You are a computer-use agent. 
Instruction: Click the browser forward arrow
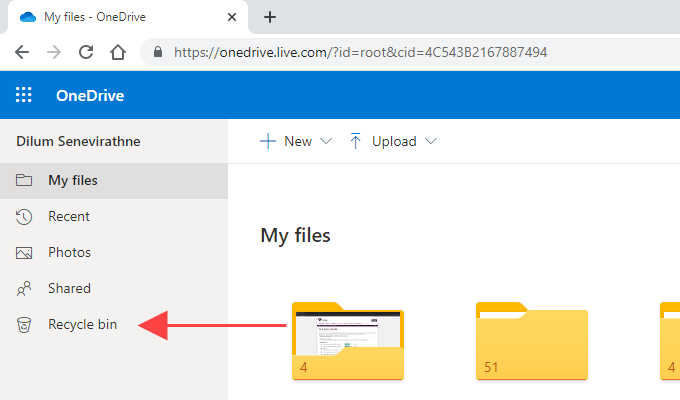click(x=54, y=52)
